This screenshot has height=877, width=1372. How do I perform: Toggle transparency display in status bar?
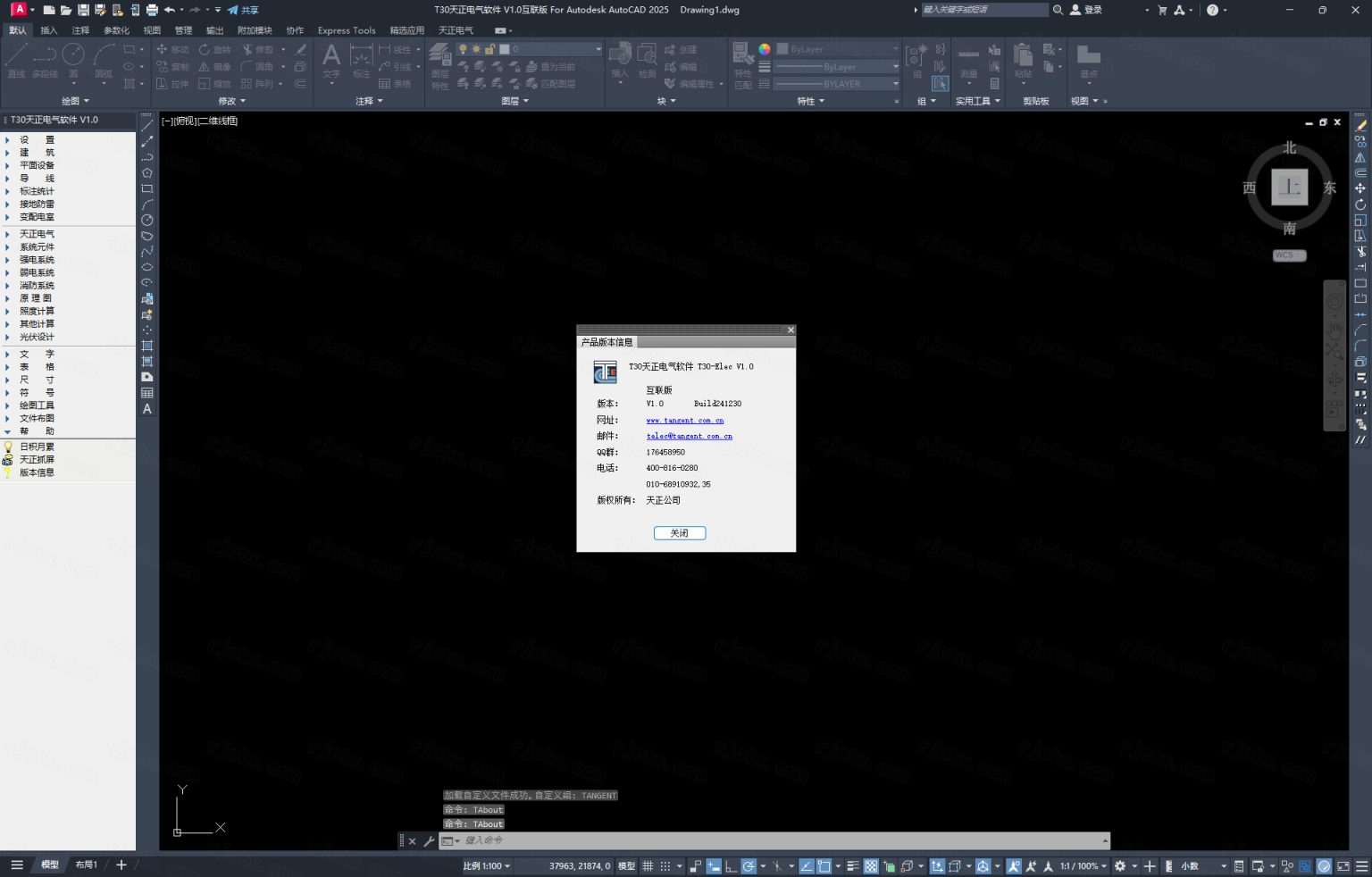871,866
